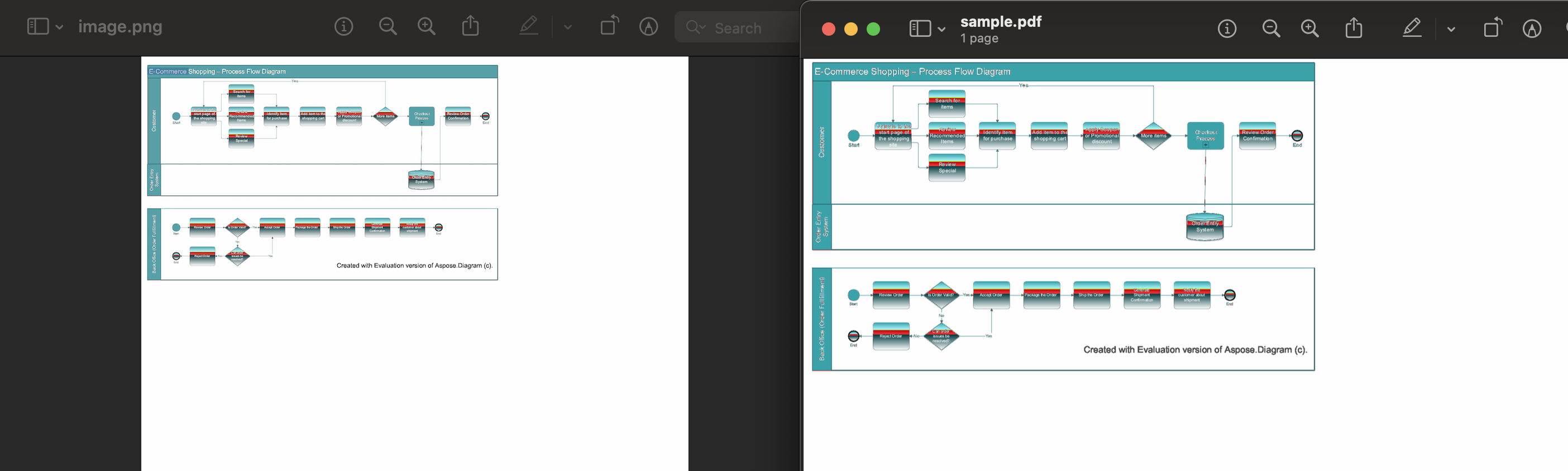Click the green full-screen button of sample.pdf
Image resolution: width=1568 pixels, height=471 pixels.
point(873,29)
